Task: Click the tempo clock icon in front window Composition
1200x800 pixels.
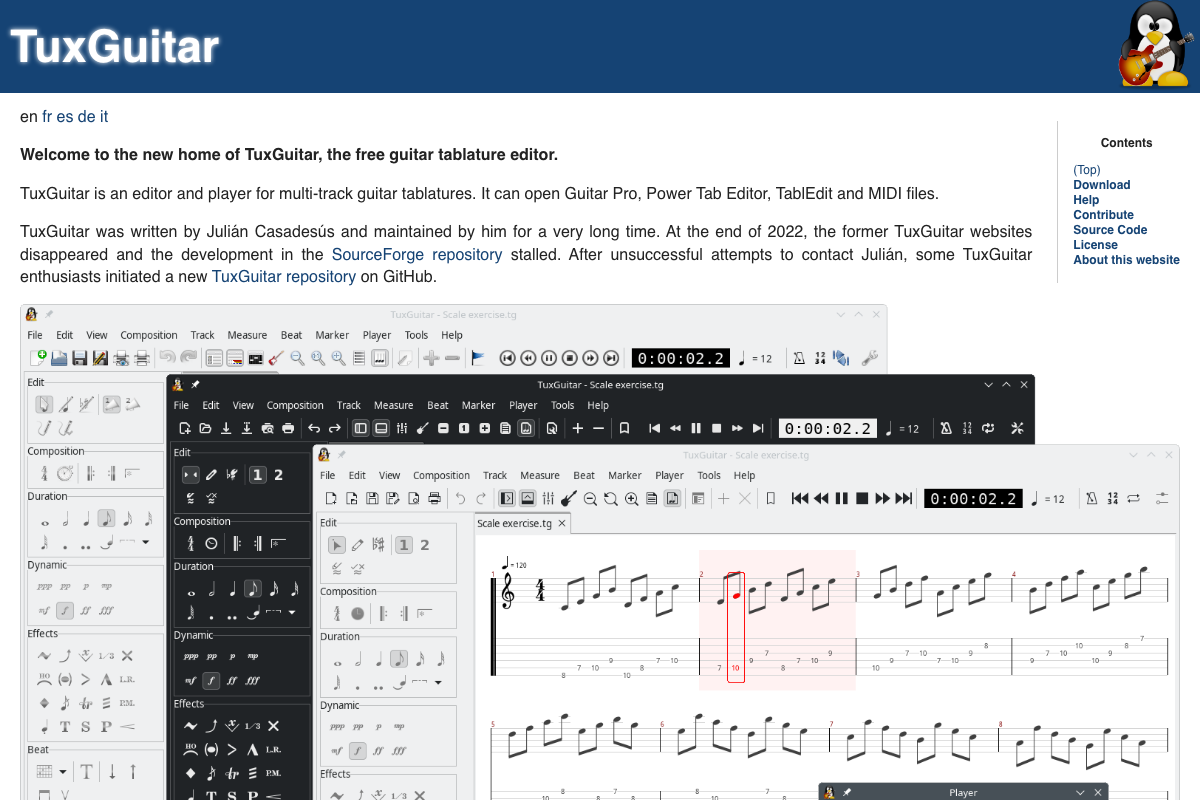Action: tap(358, 613)
